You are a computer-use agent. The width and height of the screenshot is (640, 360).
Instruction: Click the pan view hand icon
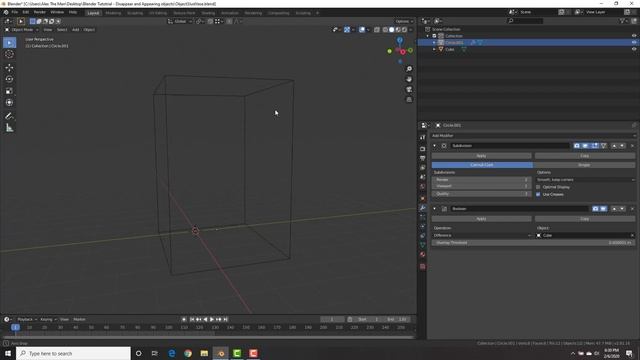pyautogui.click(x=409, y=79)
